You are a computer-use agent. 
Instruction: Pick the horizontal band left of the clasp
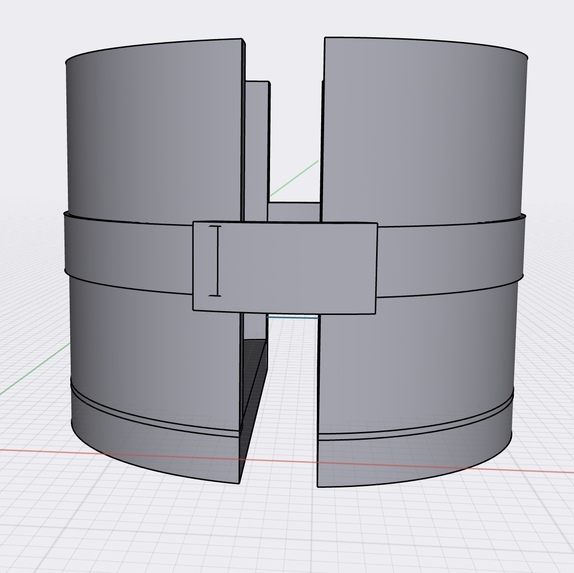coord(128,253)
